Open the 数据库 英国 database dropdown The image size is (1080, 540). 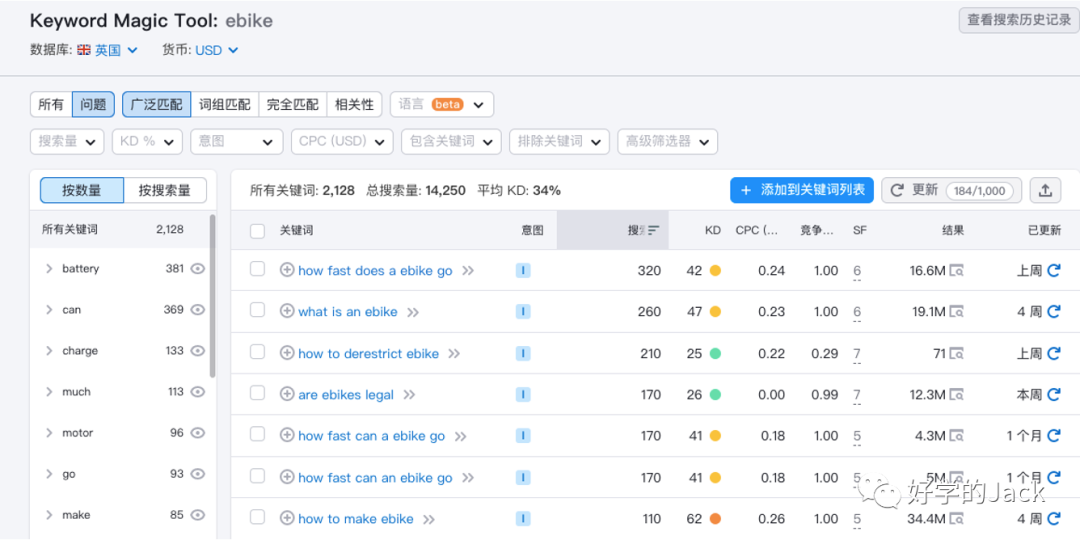click(108, 50)
